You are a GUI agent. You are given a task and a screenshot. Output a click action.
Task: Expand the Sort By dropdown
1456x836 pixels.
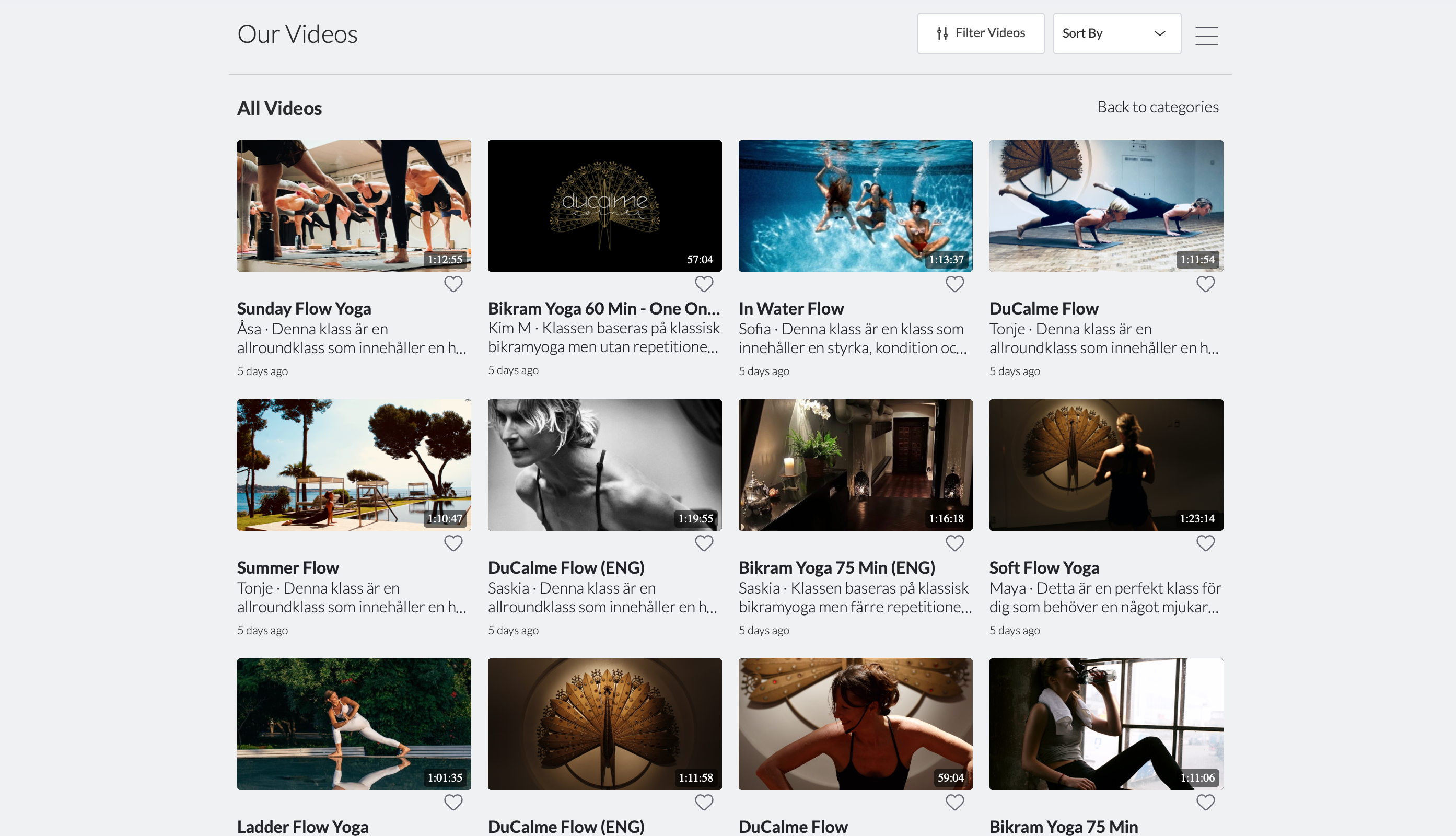1116,33
